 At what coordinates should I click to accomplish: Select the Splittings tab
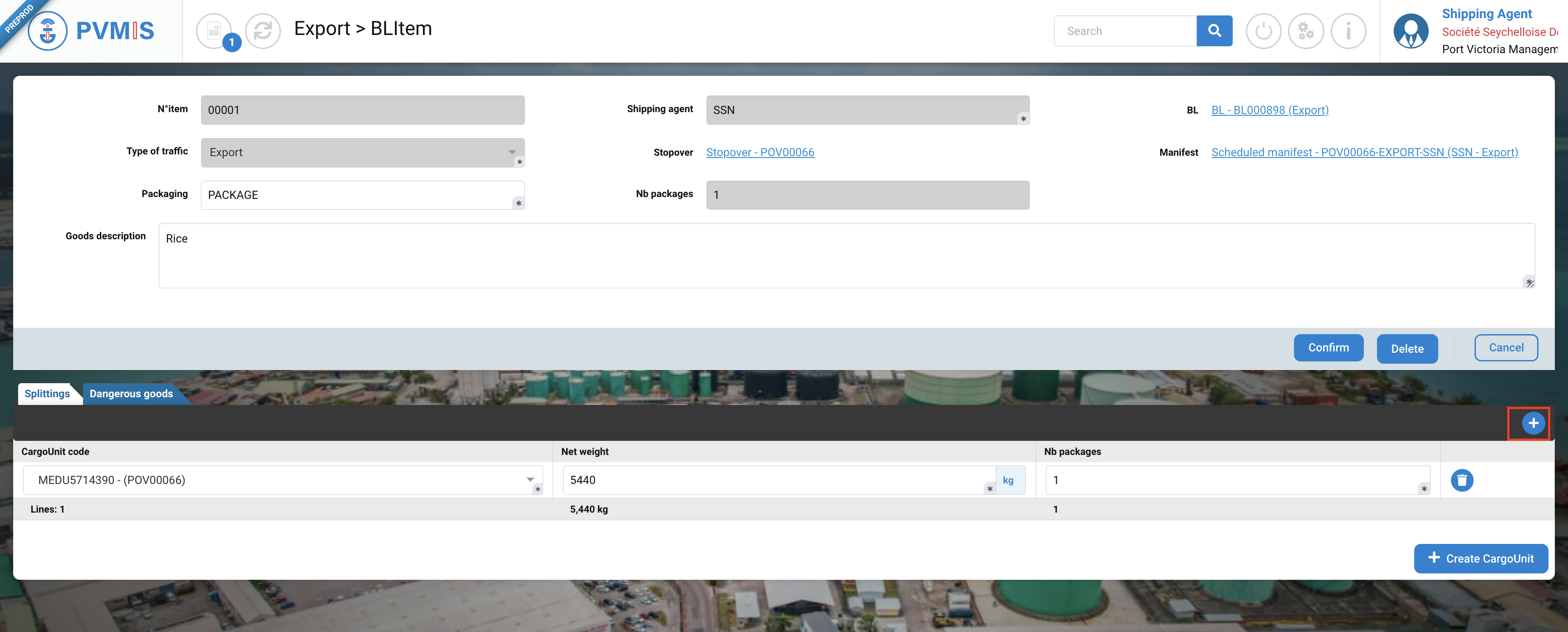pos(47,394)
